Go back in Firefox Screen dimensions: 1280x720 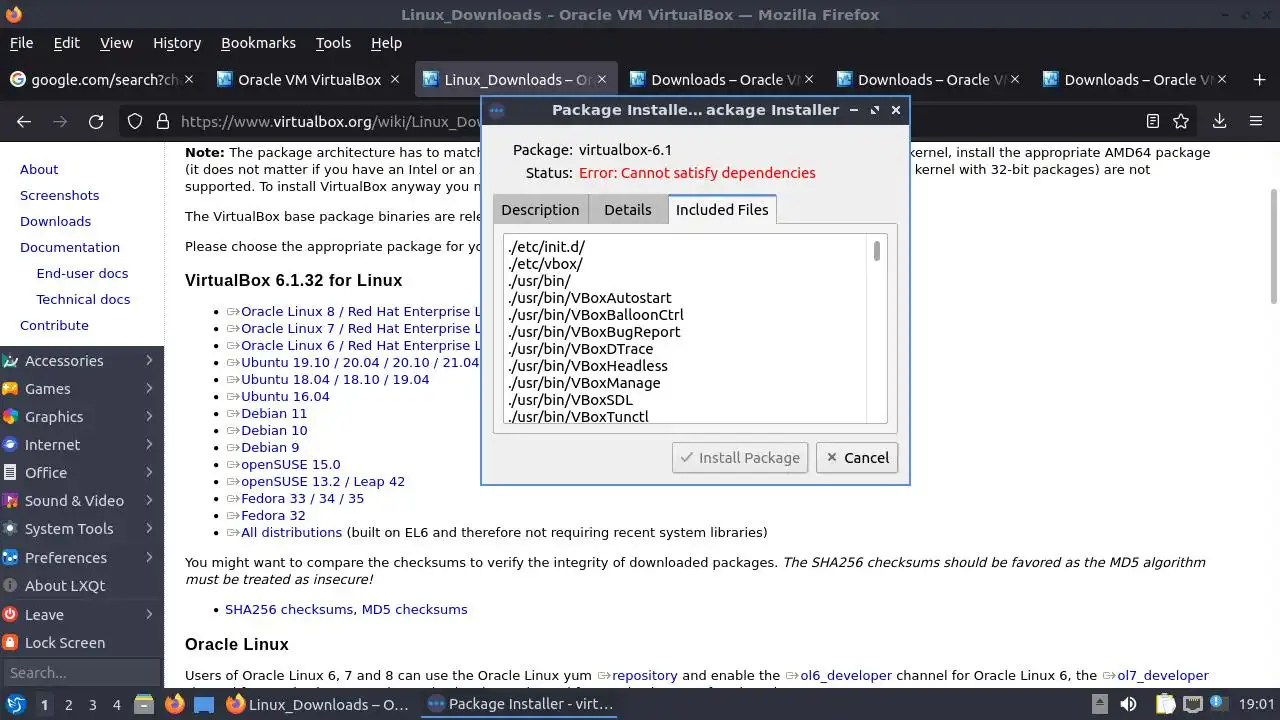point(24,121)
